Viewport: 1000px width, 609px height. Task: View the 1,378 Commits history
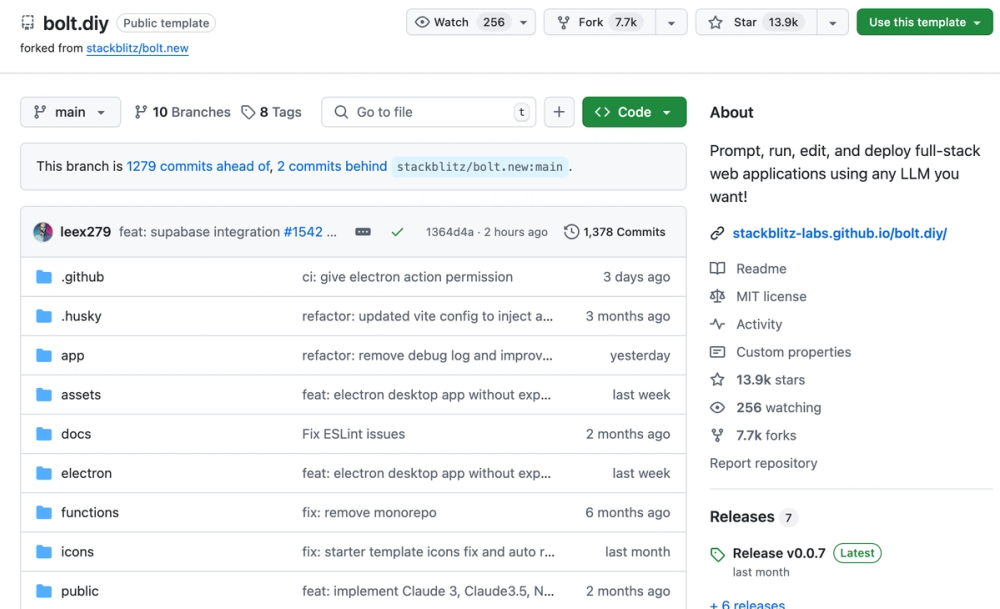click(x=615, y=232)
